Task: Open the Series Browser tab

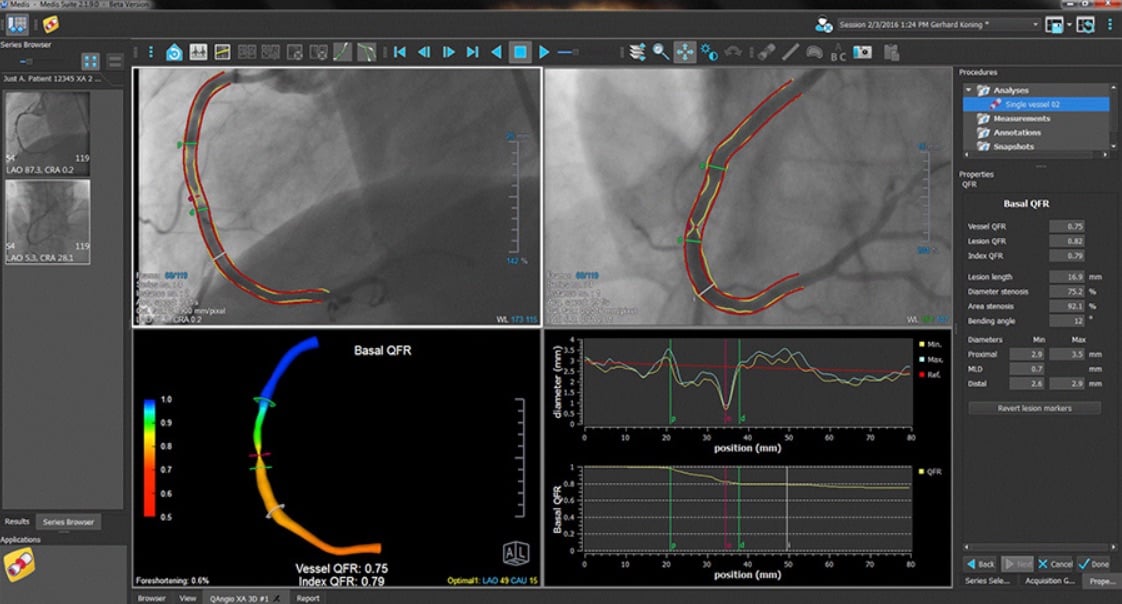Action: pyautogui.click(x=68, y=522)
